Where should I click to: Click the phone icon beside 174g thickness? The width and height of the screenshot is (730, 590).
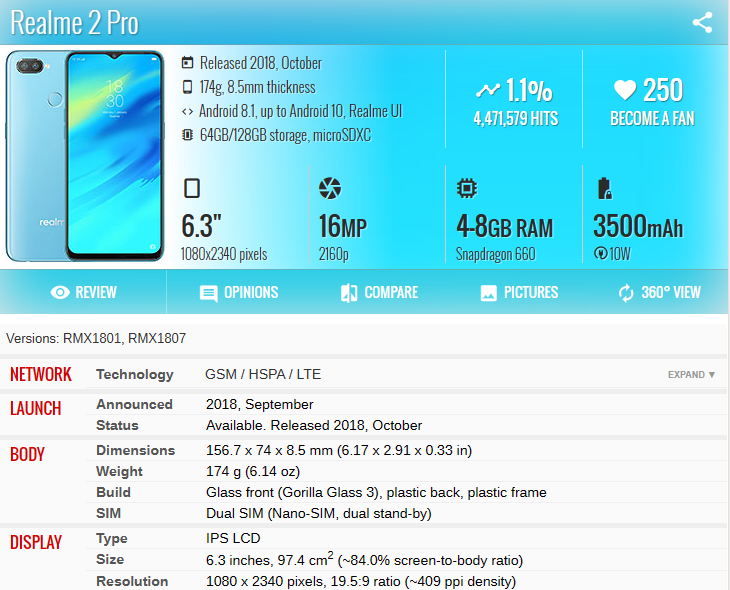[187, 87]
